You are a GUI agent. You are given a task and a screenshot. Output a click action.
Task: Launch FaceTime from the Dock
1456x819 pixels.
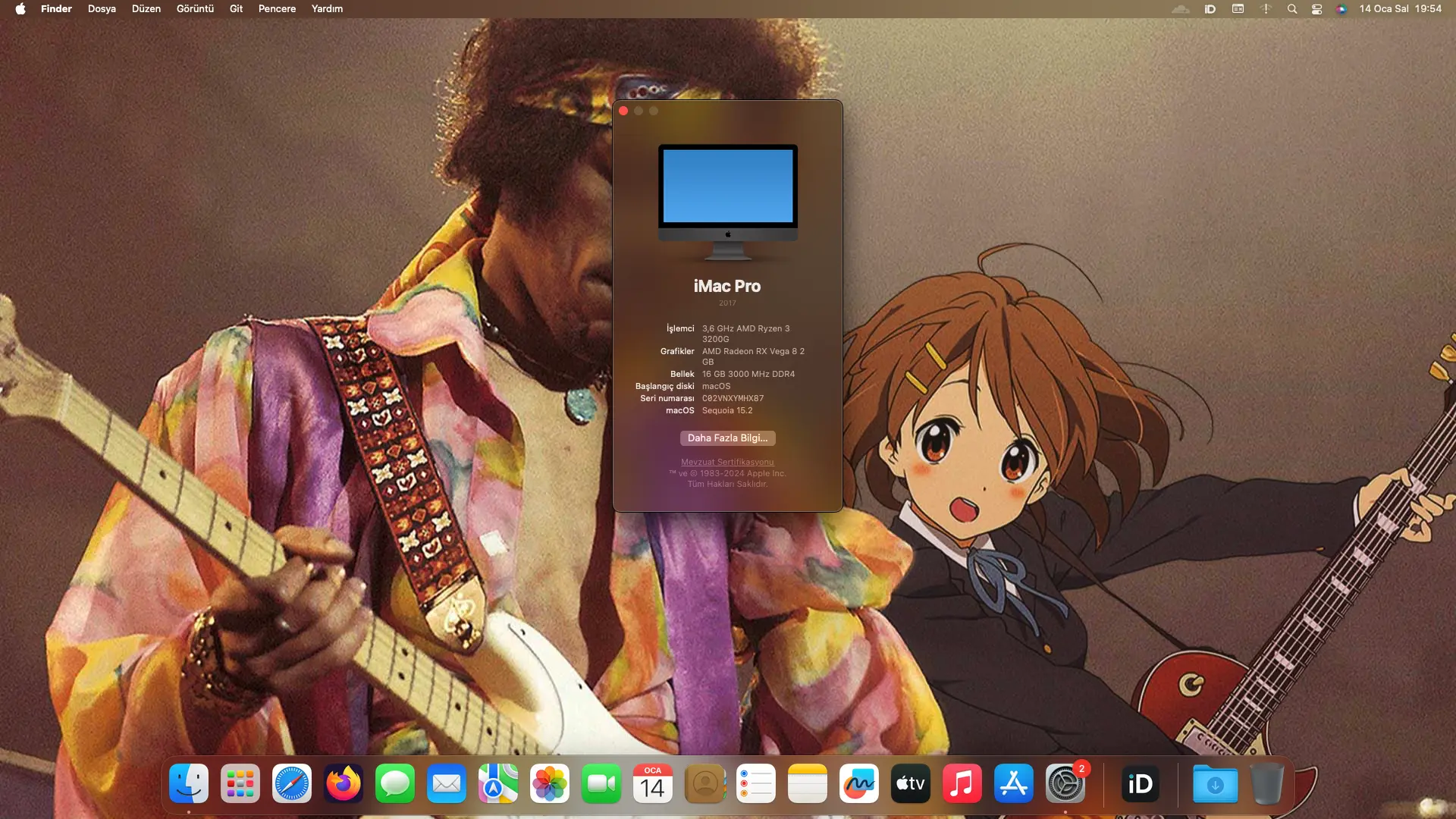(601, 783)
